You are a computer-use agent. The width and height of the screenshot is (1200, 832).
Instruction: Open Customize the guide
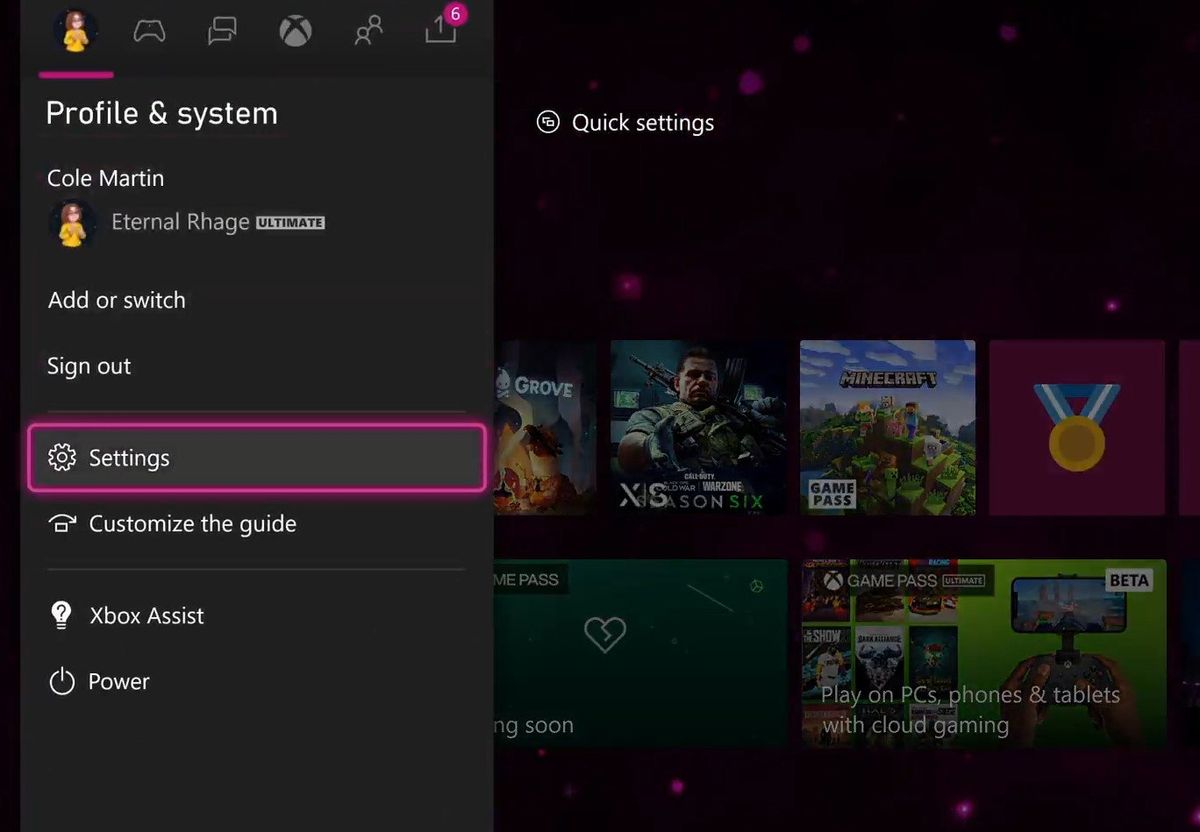192,523
